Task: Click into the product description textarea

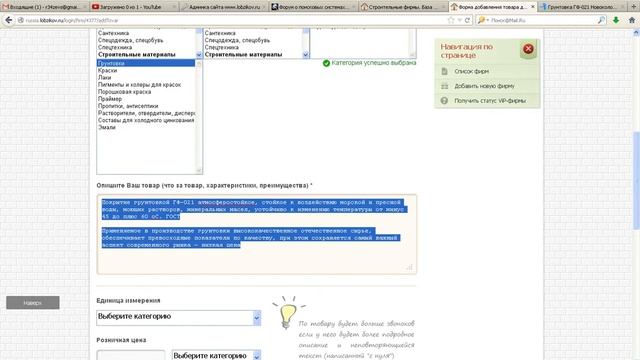Action: point(257,234)
